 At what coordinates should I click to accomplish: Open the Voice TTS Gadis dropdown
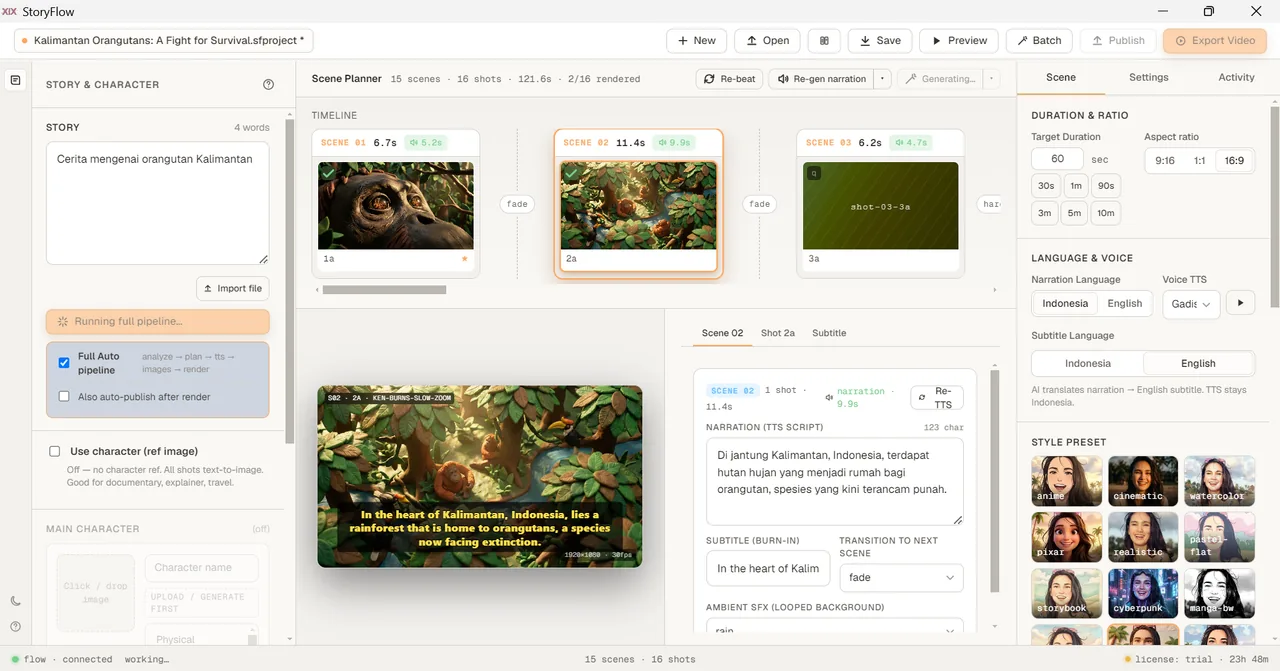[1191, 304]
